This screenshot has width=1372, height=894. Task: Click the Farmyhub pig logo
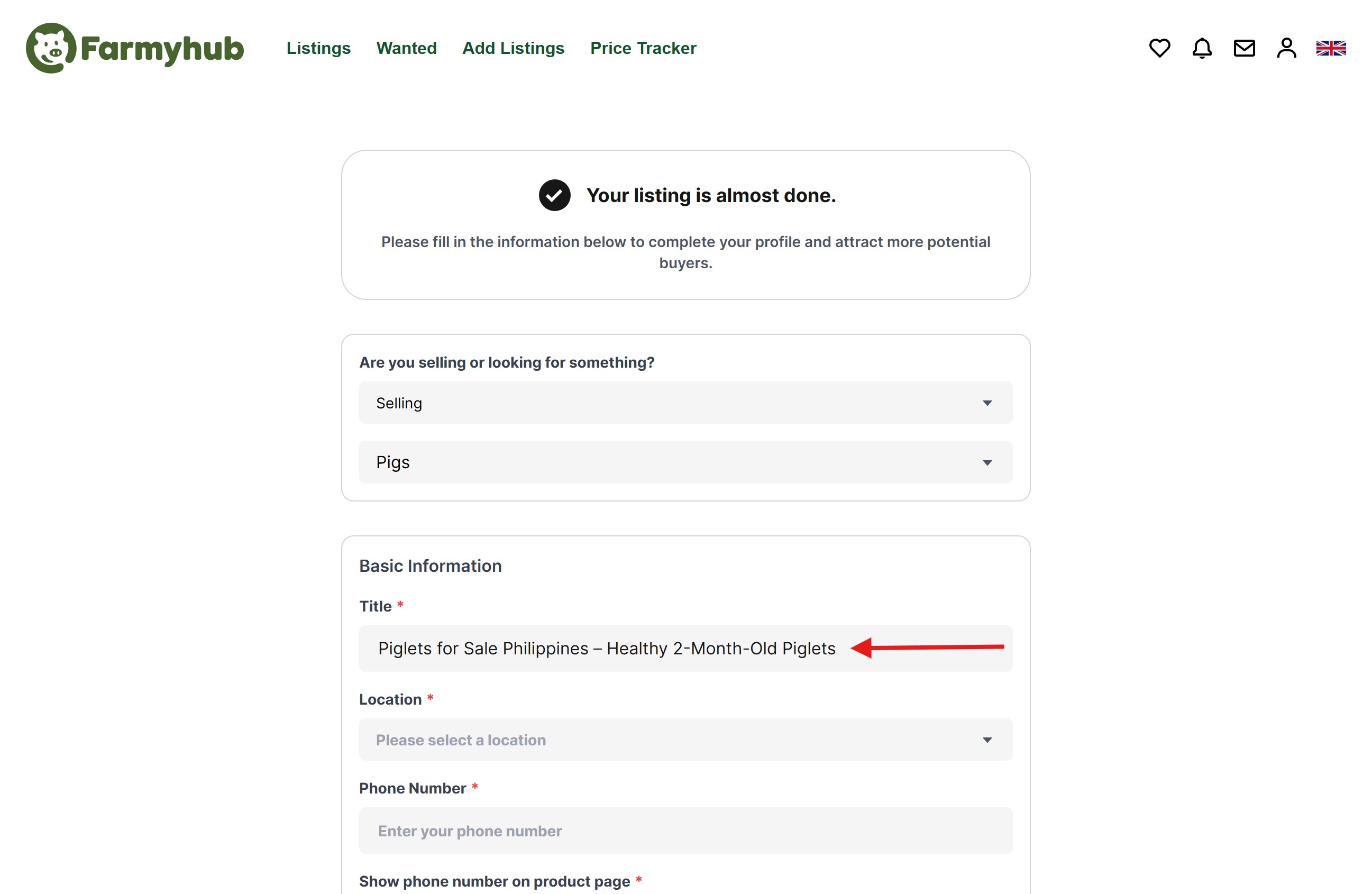coord(51,48)
